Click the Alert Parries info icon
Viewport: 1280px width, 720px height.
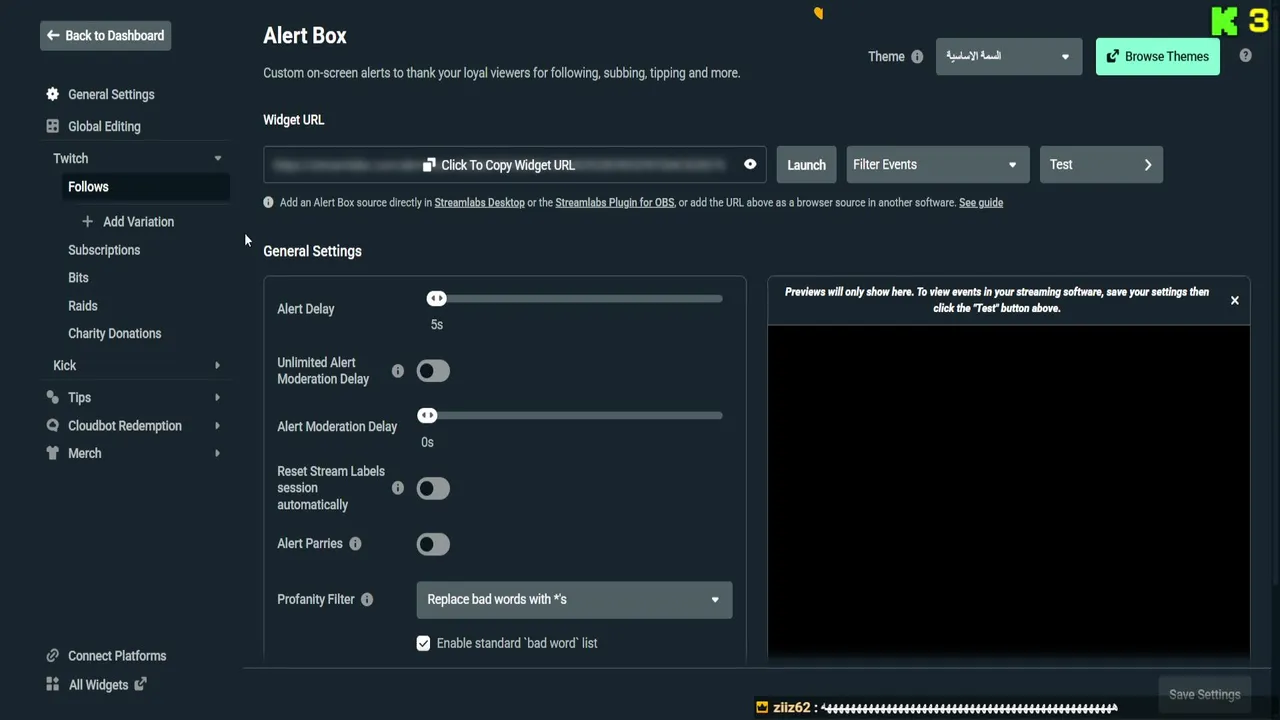pos(355,544)
